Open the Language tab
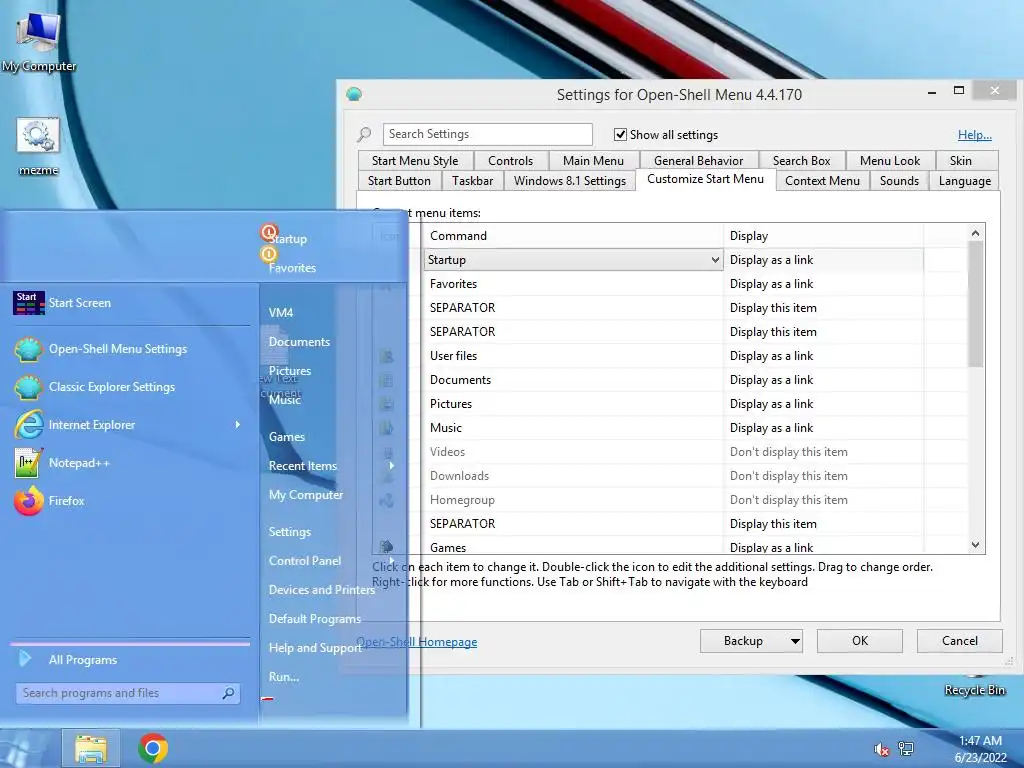1024x768 pixels. coord(965,181)
